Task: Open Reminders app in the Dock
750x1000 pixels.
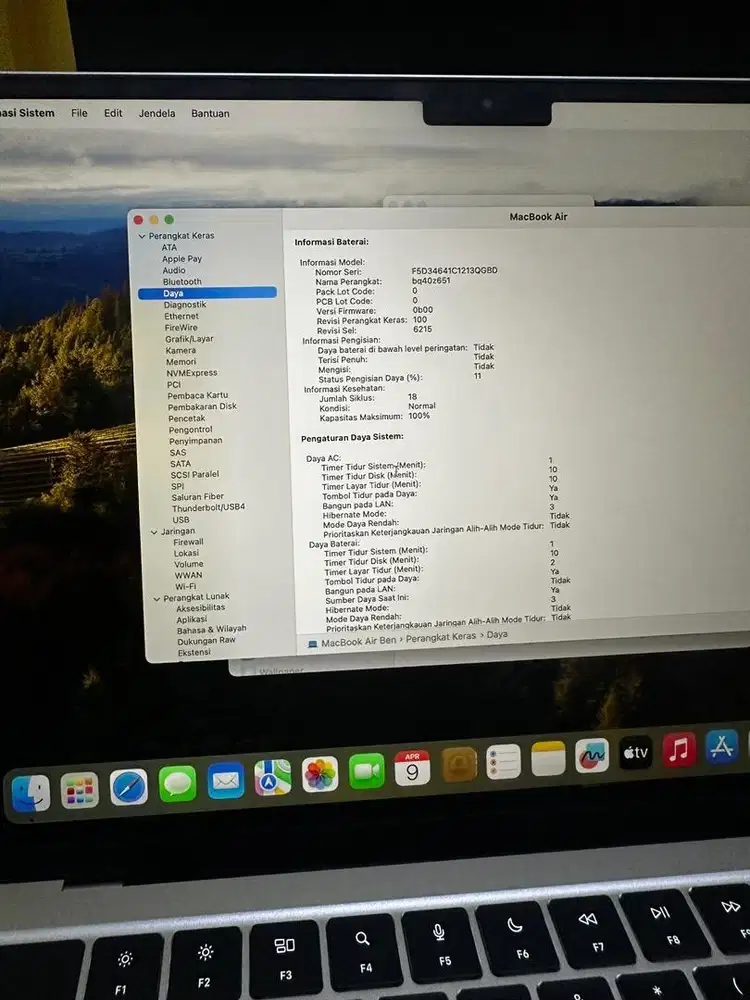Action: 503,761
